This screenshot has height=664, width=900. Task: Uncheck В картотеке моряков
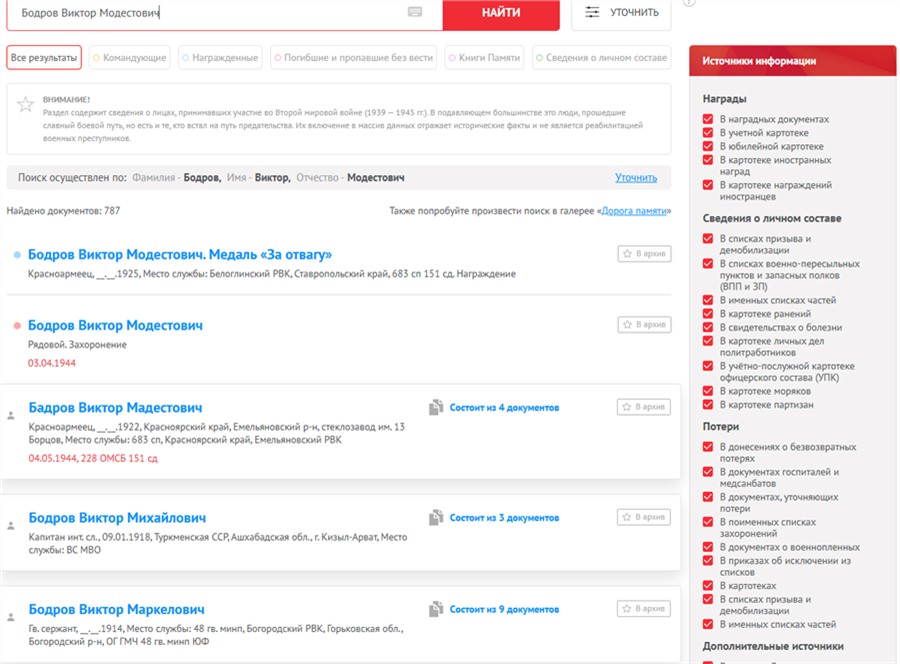(708, 391)
